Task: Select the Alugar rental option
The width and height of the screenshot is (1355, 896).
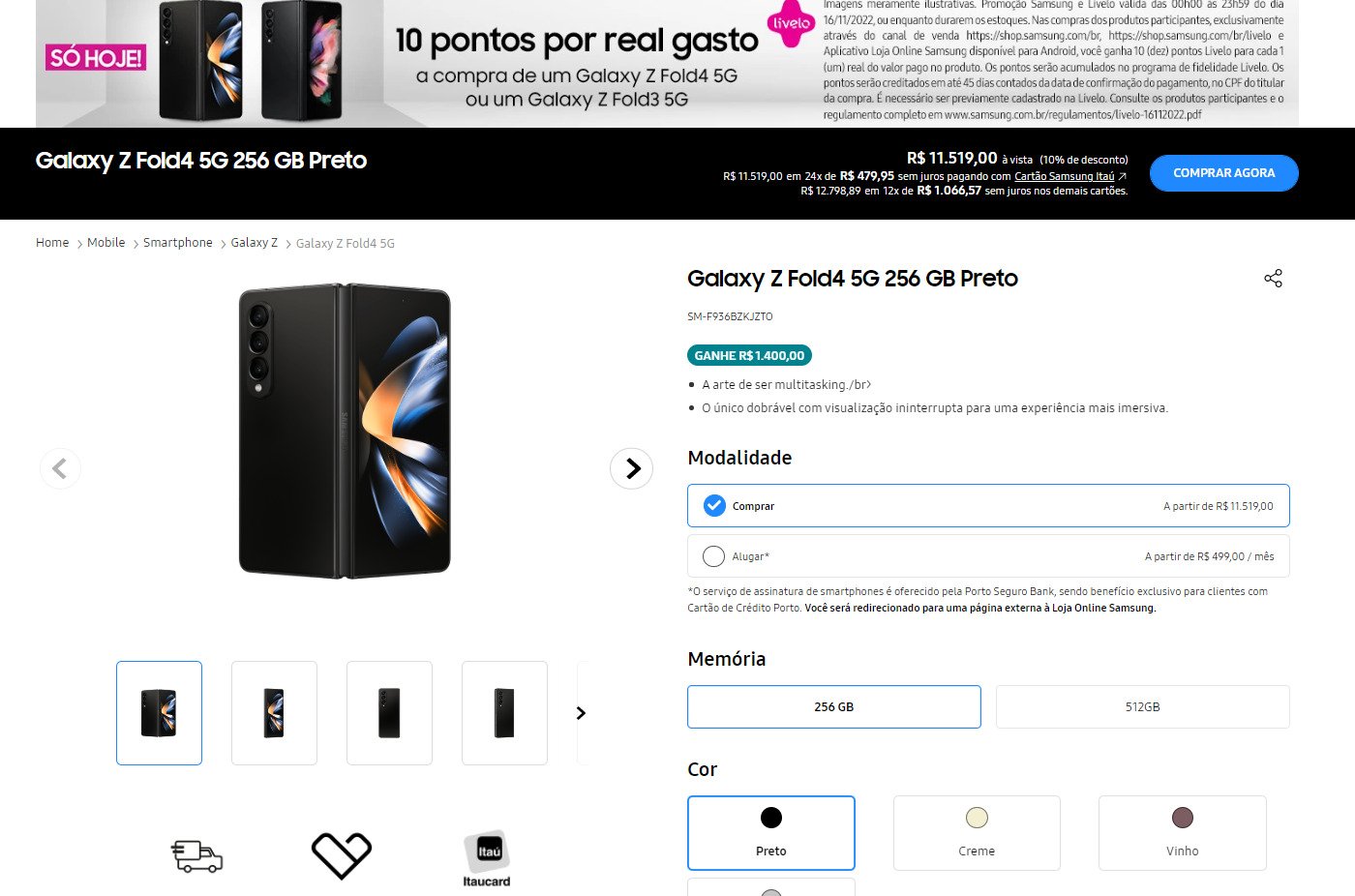Action: coord(988,556)
